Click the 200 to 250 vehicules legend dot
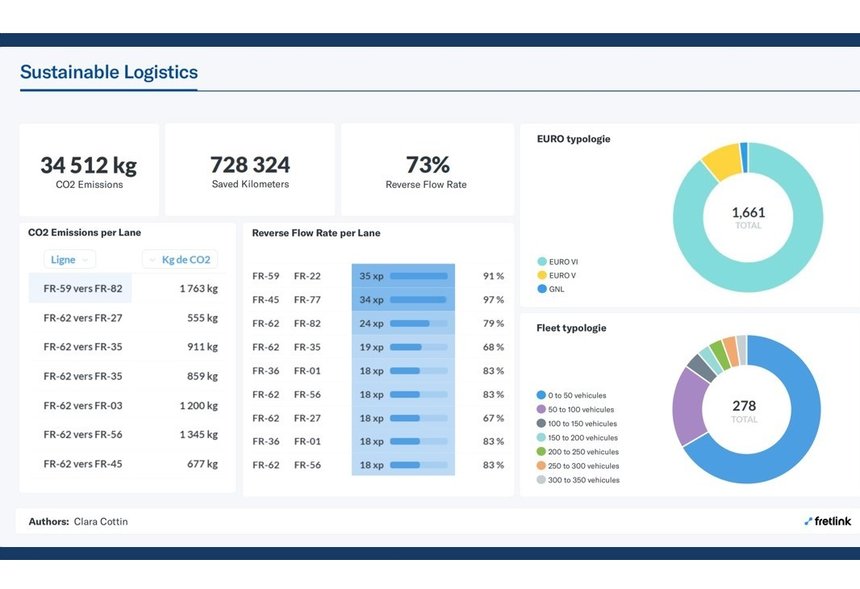The height and width of the screenshot is (589, 860). click(541, 451)
